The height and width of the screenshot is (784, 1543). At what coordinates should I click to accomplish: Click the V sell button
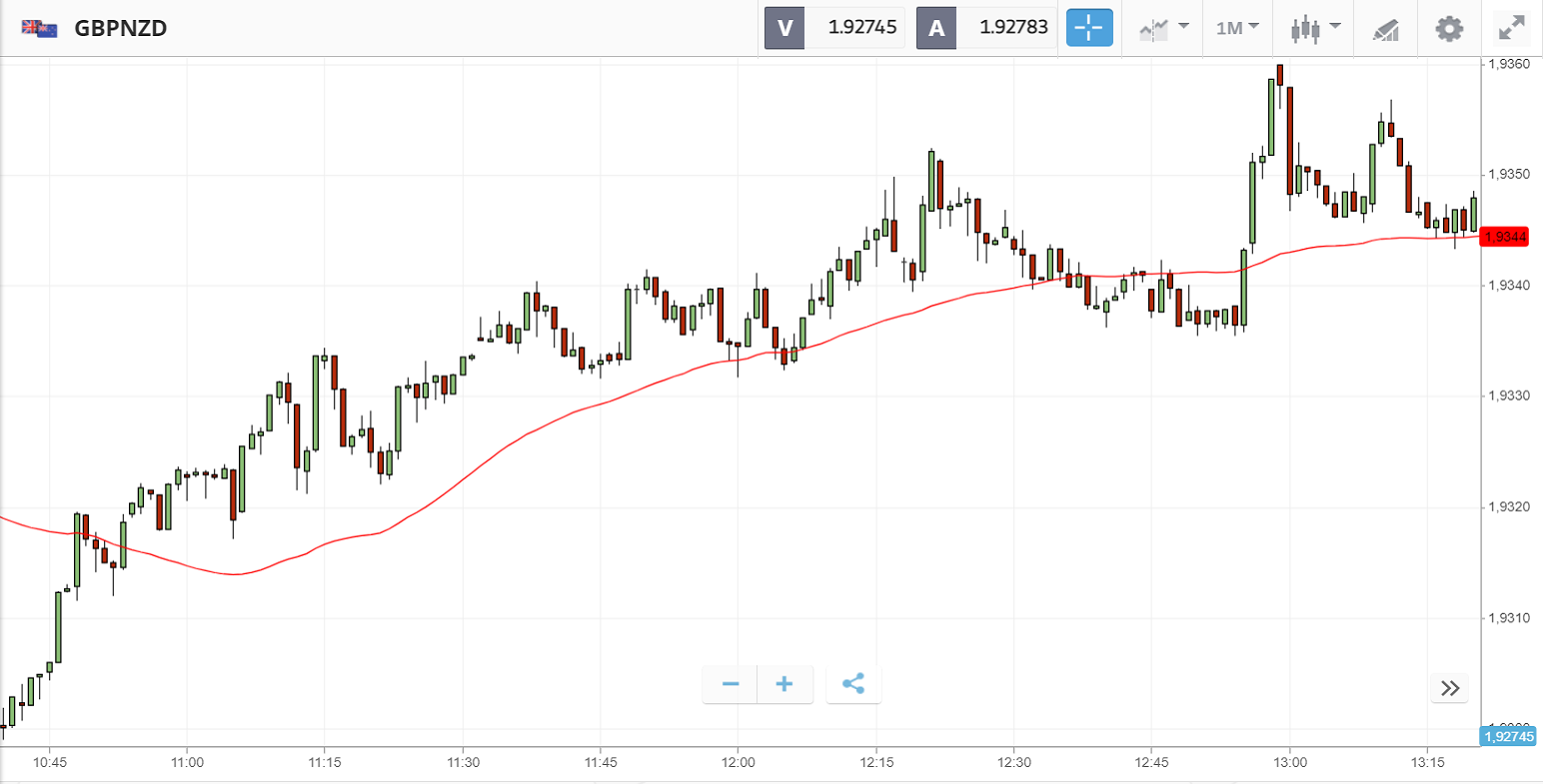pos(784,28)
